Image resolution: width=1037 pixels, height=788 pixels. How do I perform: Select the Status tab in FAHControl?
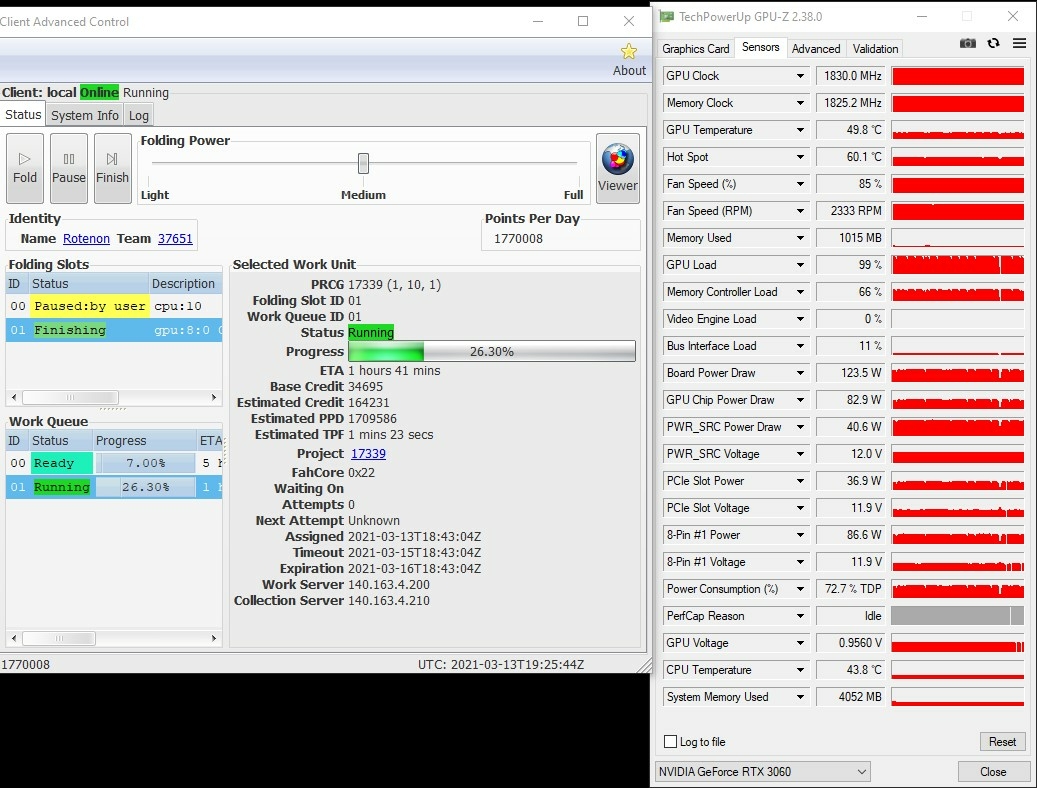23,114
